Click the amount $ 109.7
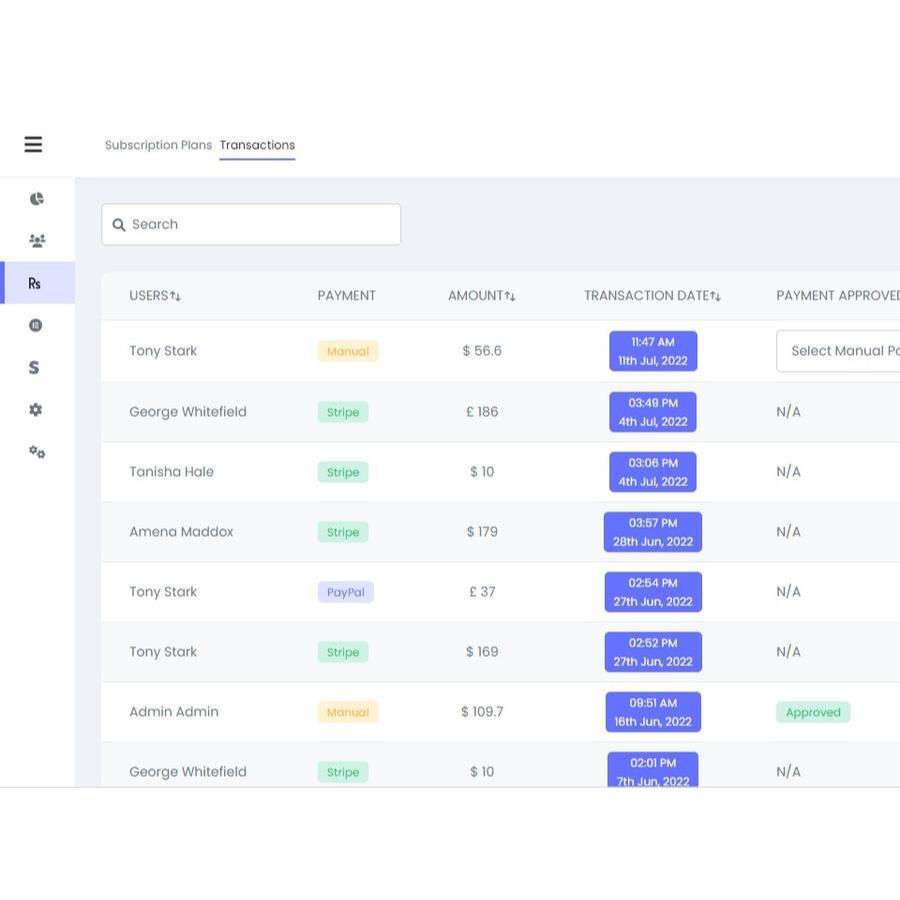The height and width of the screenshot is (900, 900). 482,712
